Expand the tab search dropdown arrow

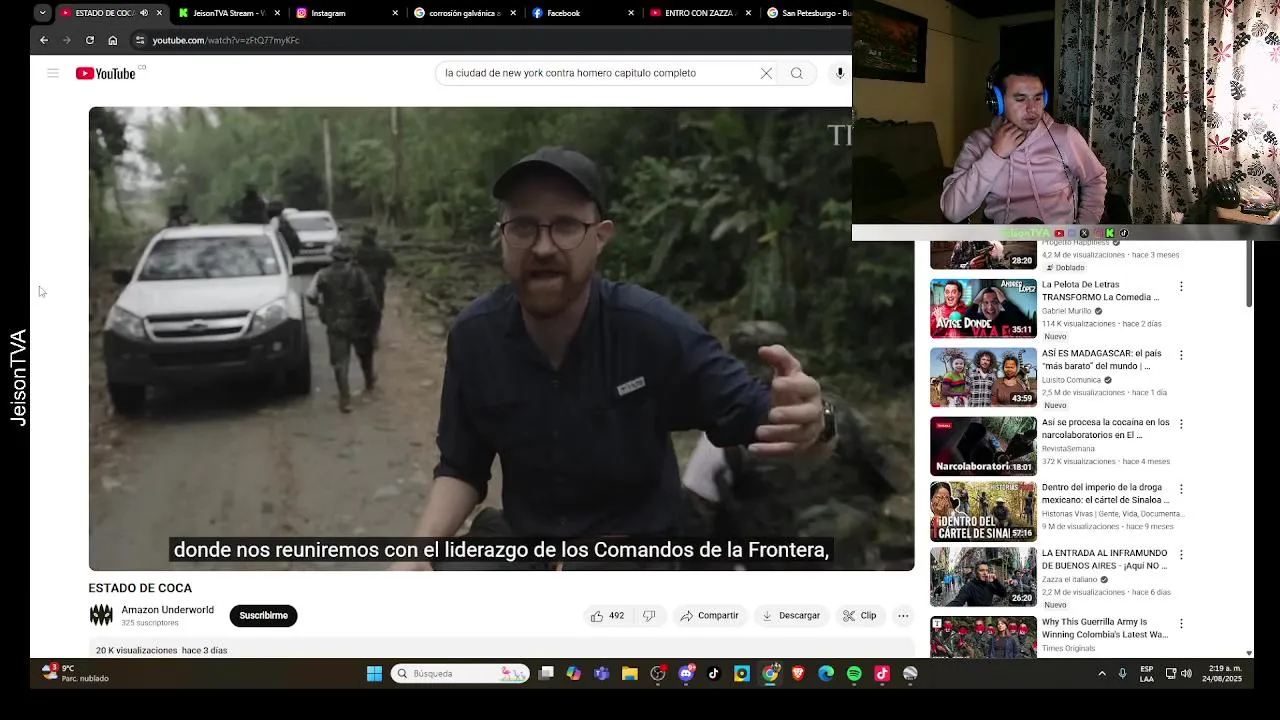tap(42, 13)
